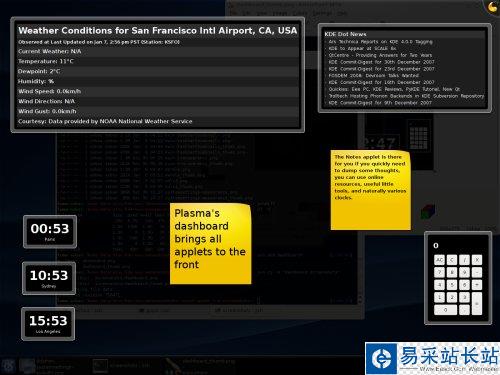Image resolution: width=500 pixels, height=375 pixels.
Task: Click the Plasma's dashboard yellow sticky note
Action: (x=210, y=244)
